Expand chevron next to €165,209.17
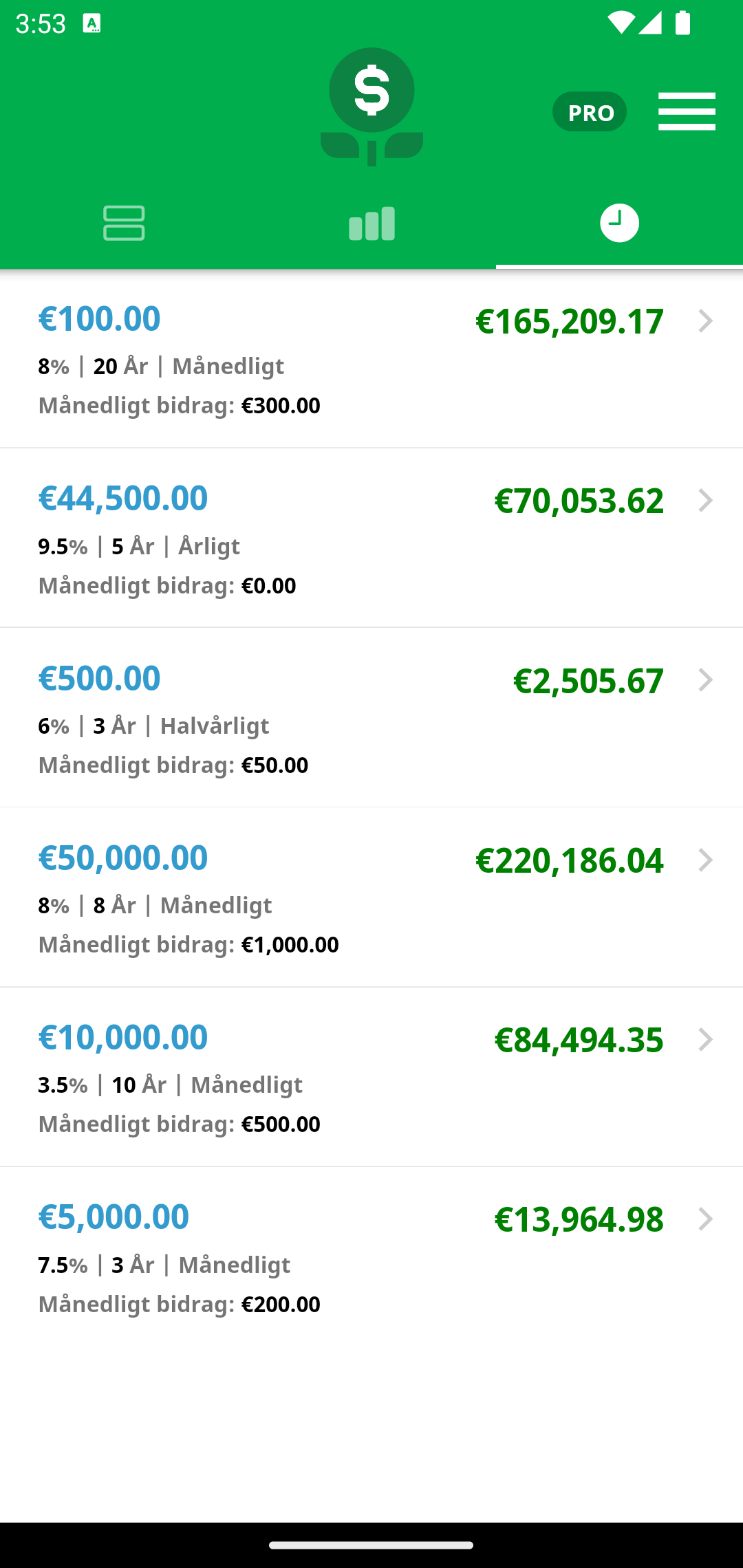 click(705, 321)
